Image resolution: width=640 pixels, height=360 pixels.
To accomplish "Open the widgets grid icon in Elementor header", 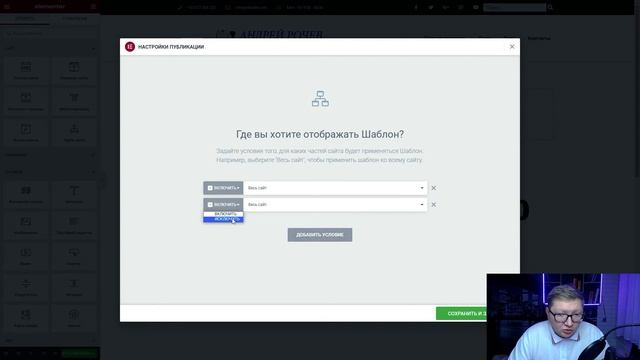I will (x=93, y=7).
